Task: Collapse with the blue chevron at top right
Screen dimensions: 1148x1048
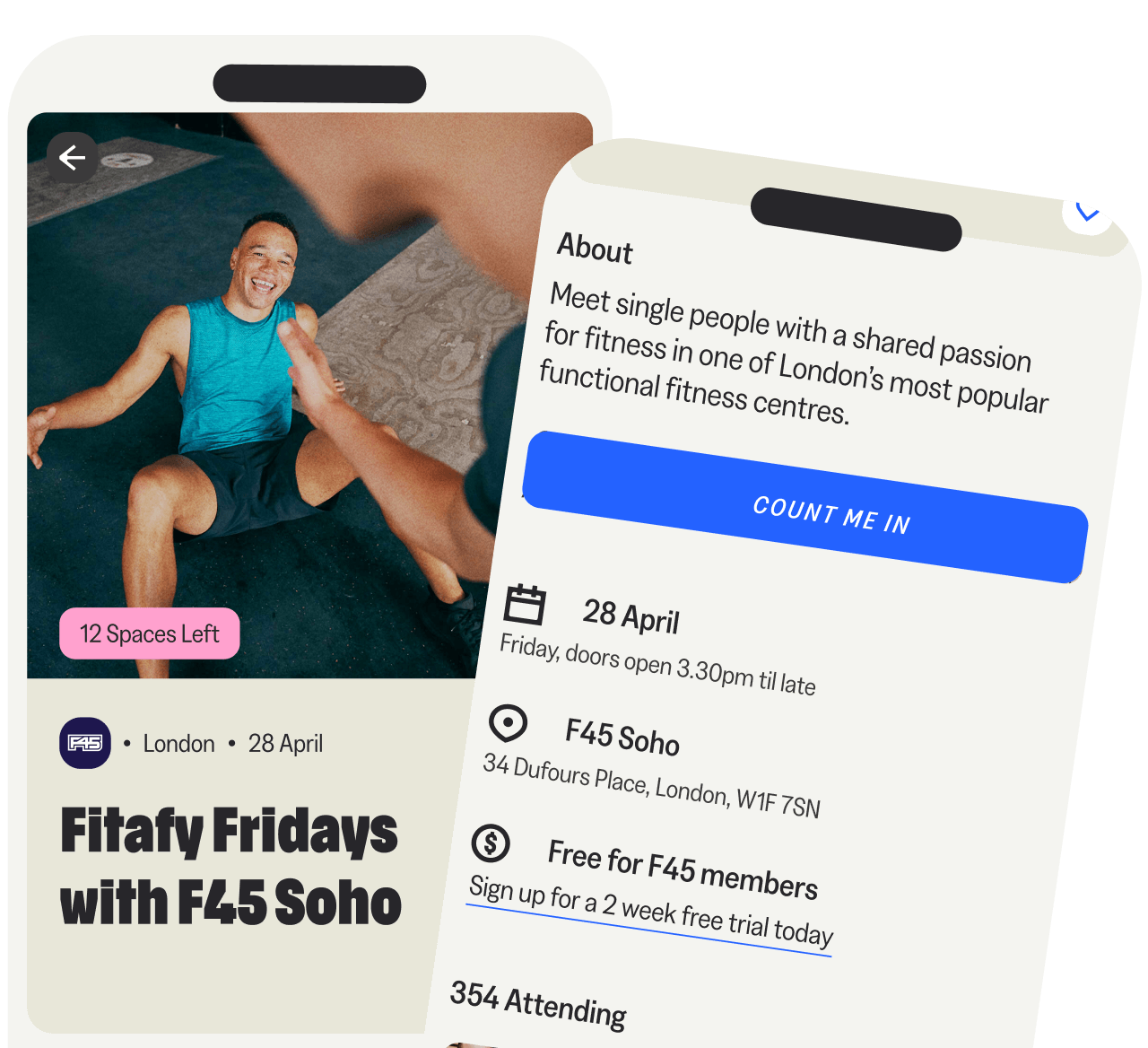Action: (x=1087, y=212)
